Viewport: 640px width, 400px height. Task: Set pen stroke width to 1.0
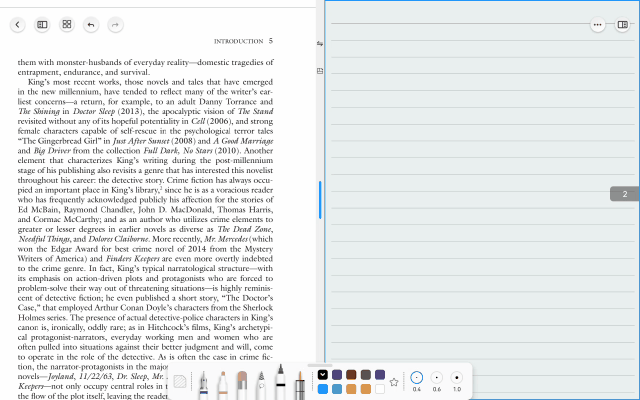point(457,378)
